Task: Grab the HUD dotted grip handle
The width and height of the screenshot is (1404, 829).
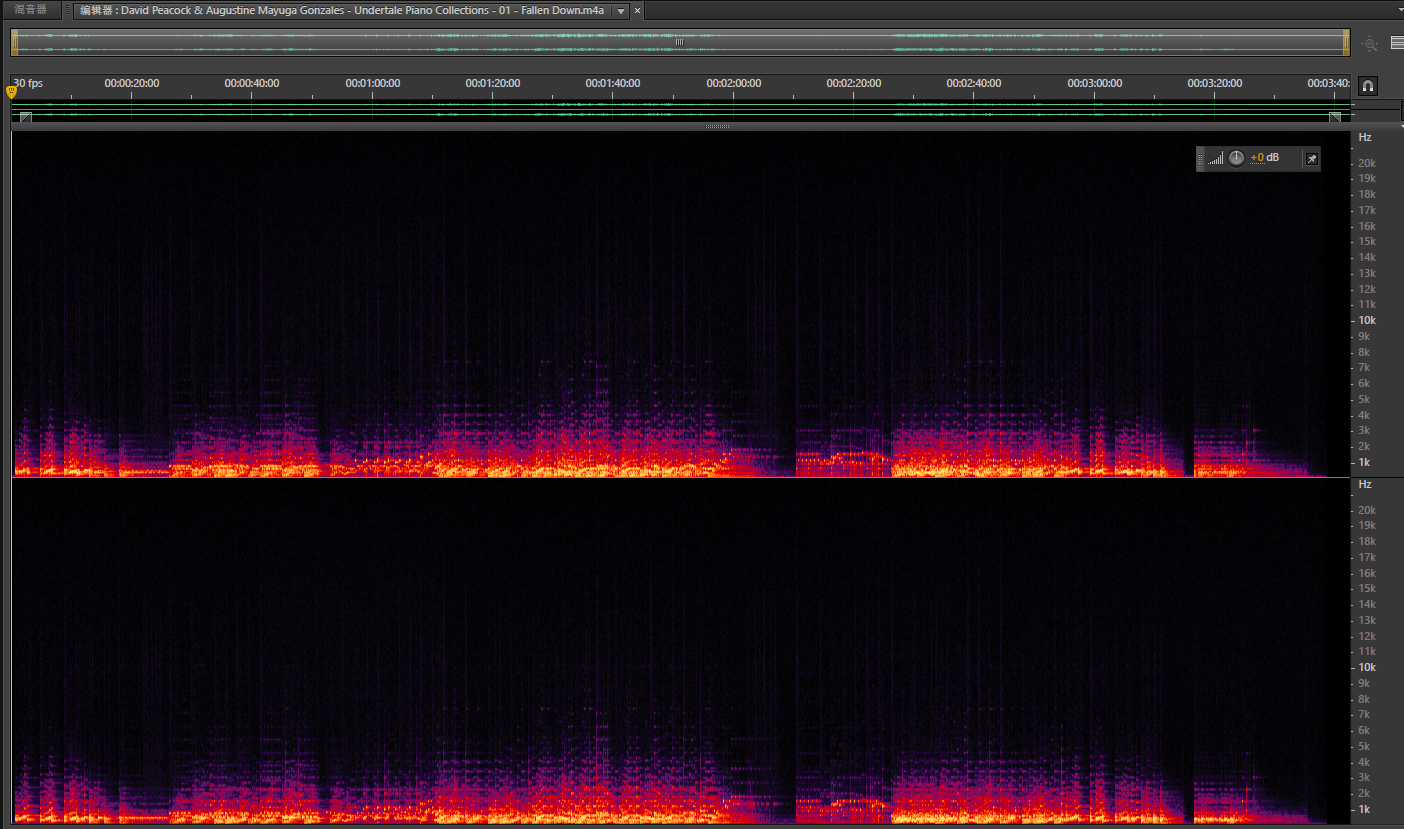Action: tap(1201, 159)
